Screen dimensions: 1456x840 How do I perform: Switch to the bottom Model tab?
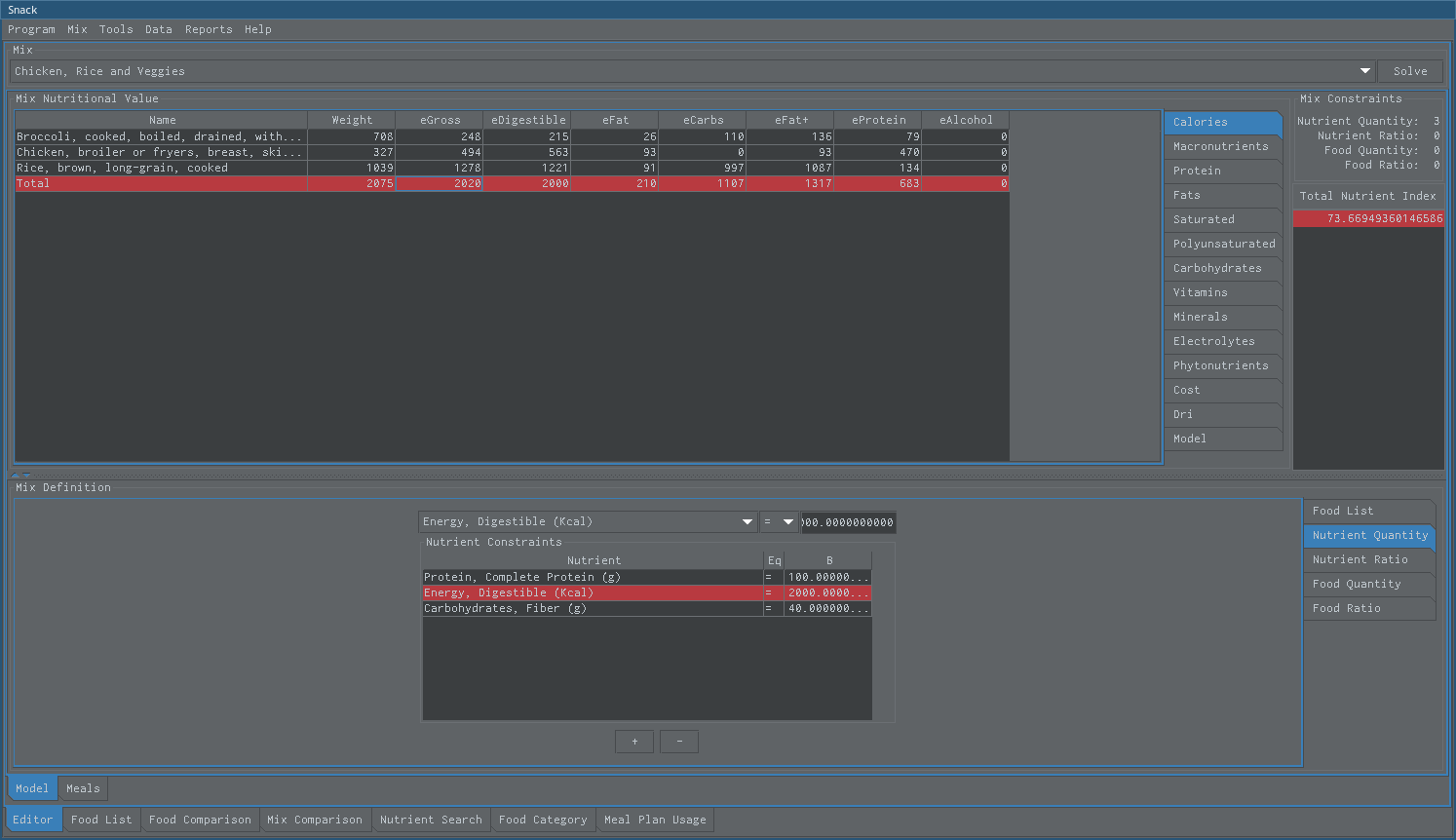pos(32,788)
